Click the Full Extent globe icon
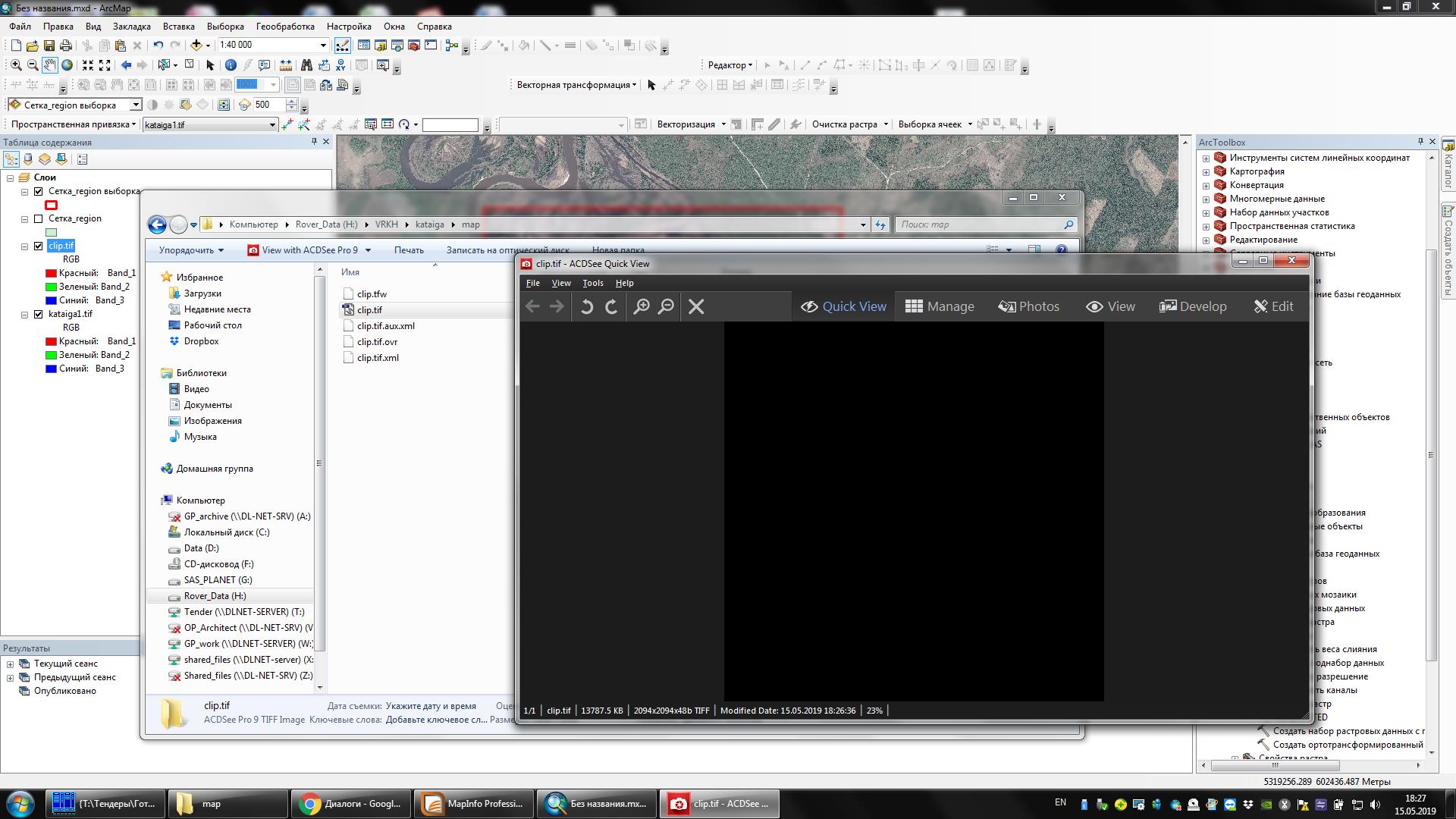 [67, 65]
